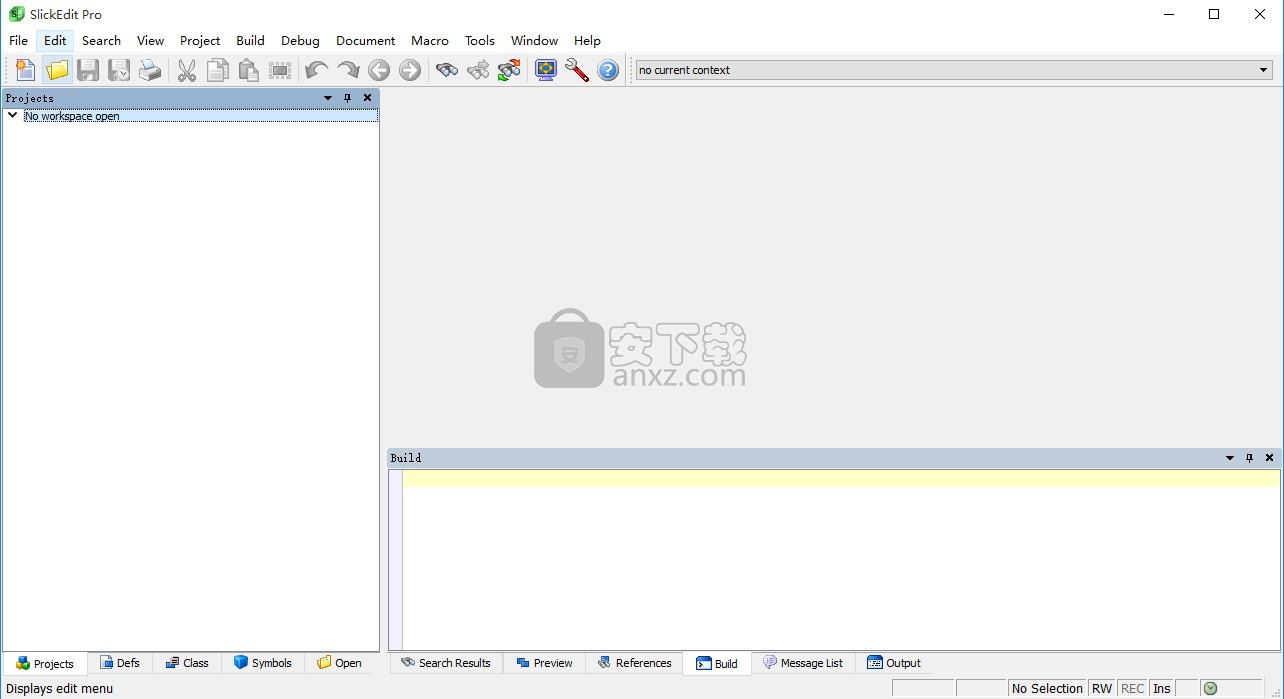
Task: Open the File menu
Action: point(18,41)
